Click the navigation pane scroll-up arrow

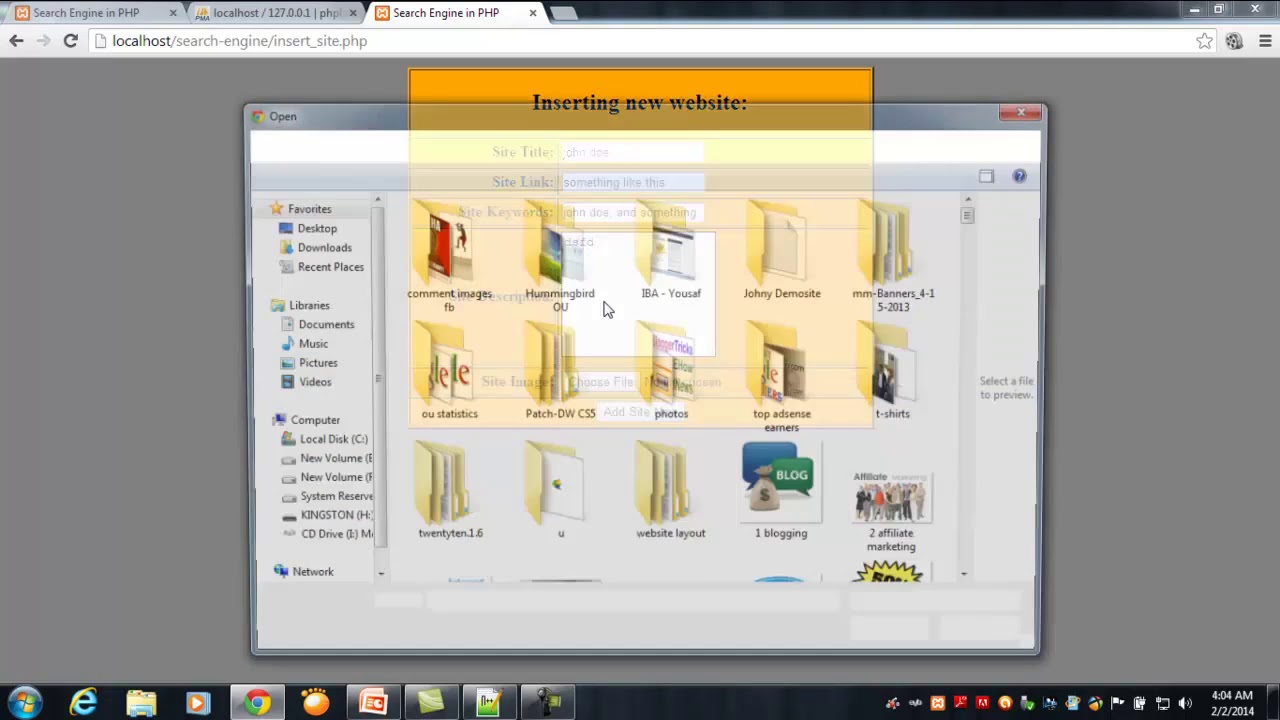click(x=378, y=201)
